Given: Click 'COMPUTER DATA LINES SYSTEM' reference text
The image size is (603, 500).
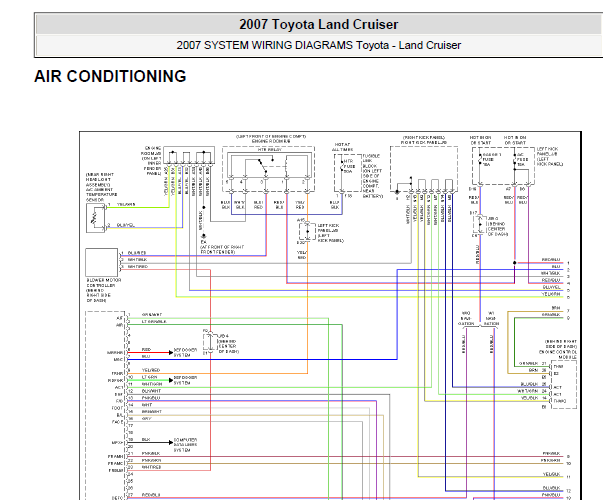Looking at the screenshot, I should pyautogui.click(x=185, y=445).
